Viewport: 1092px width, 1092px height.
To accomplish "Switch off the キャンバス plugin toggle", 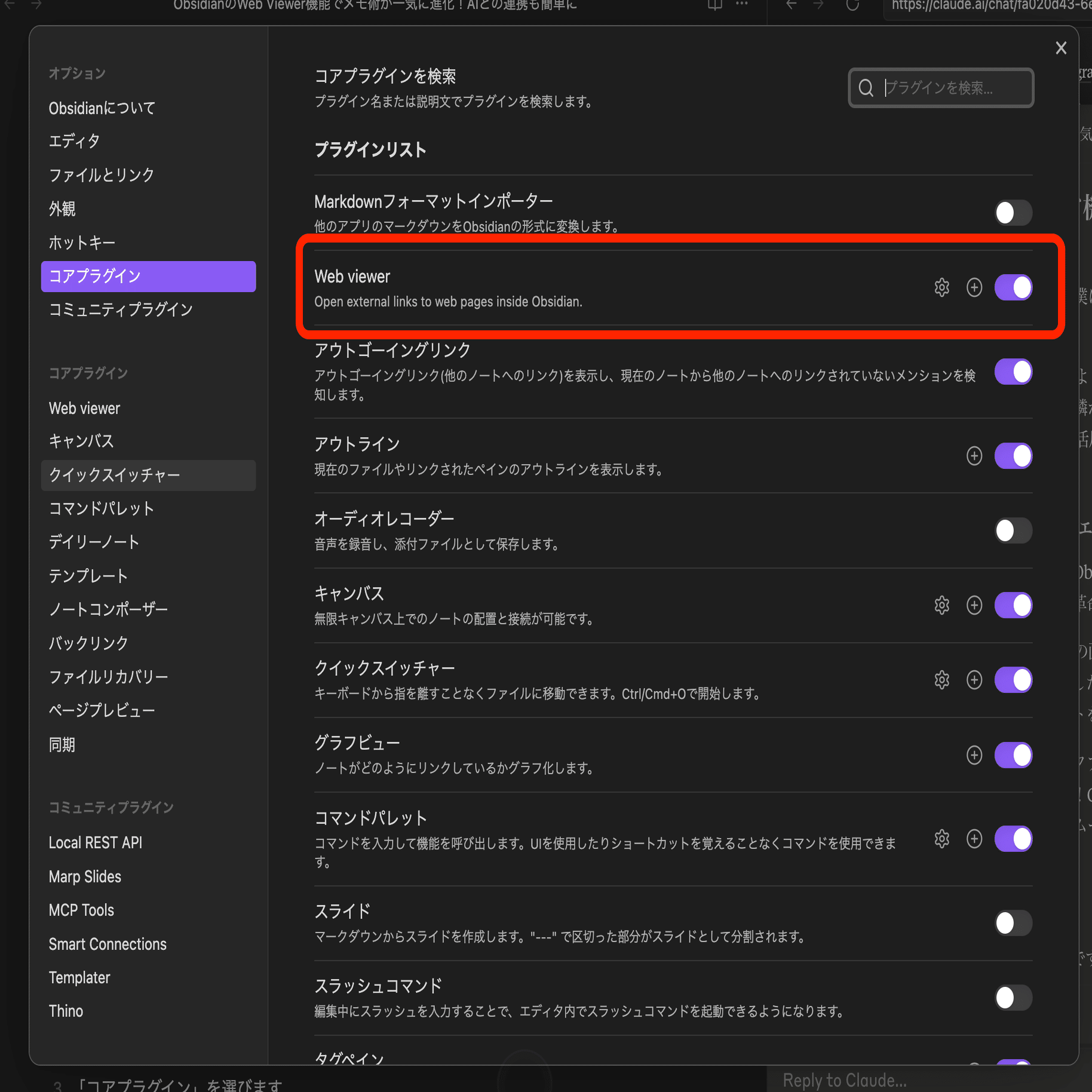I will [1013, 605].
